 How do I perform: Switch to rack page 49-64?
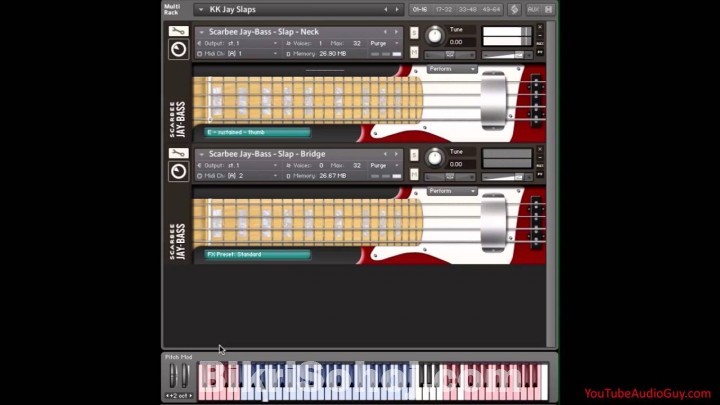[x=491, y=9]
